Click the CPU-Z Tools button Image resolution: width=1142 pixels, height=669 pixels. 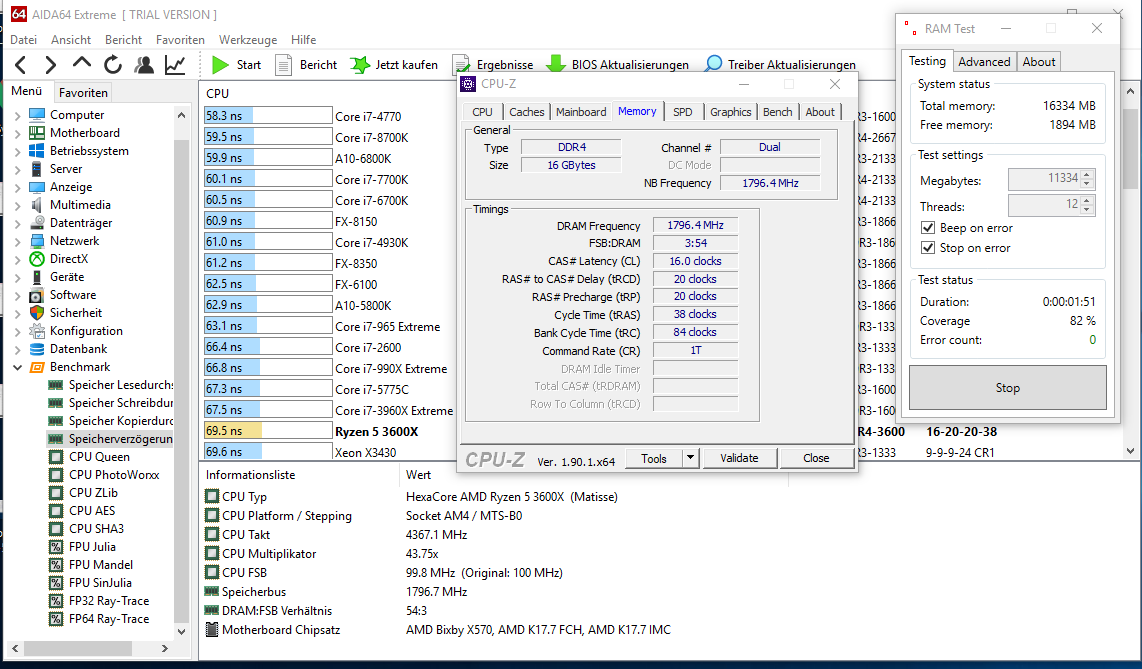[x=654, y=458]
